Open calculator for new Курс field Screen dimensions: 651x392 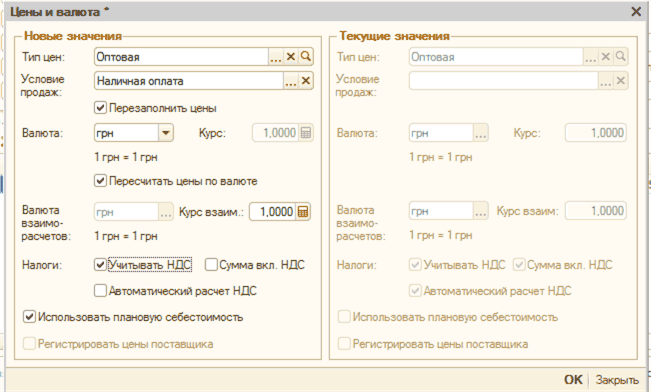point(306,133)
